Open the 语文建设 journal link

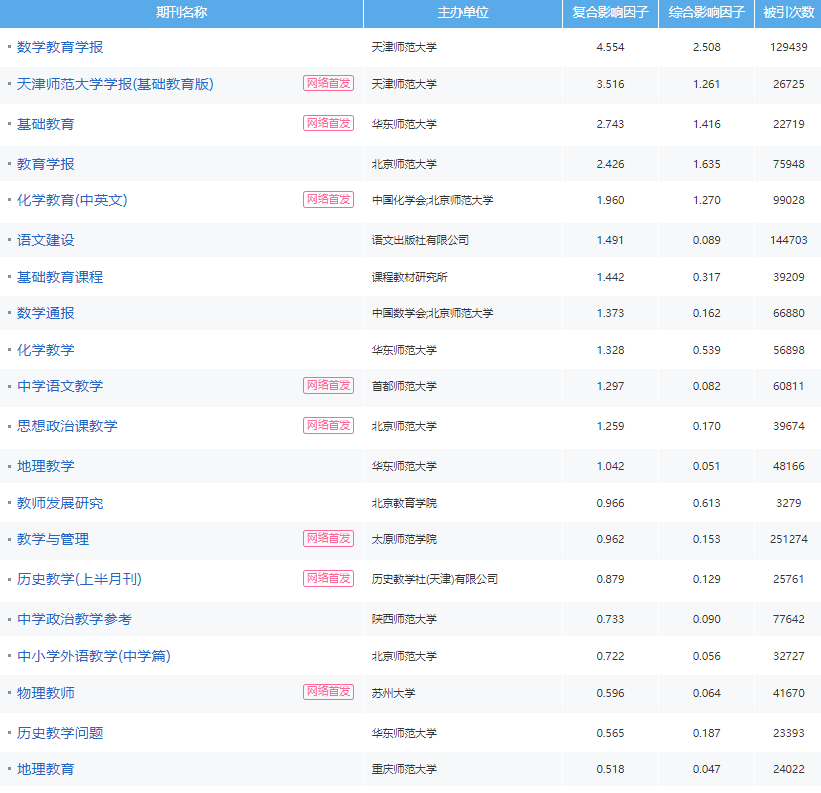46,240
